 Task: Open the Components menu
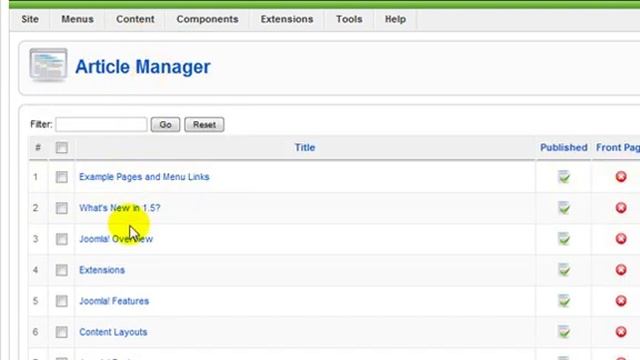tap(207, 19)
